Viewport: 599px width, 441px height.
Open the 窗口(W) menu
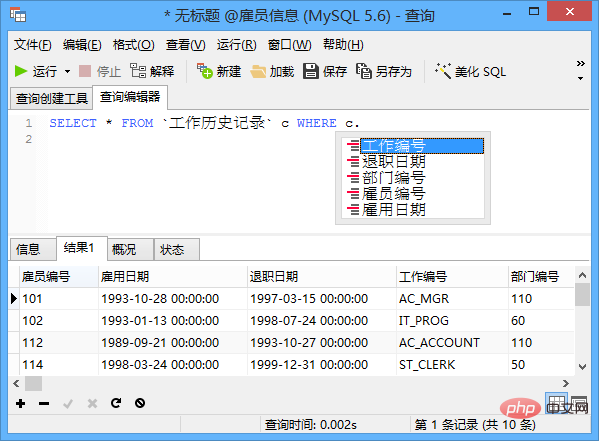[289, 45]
